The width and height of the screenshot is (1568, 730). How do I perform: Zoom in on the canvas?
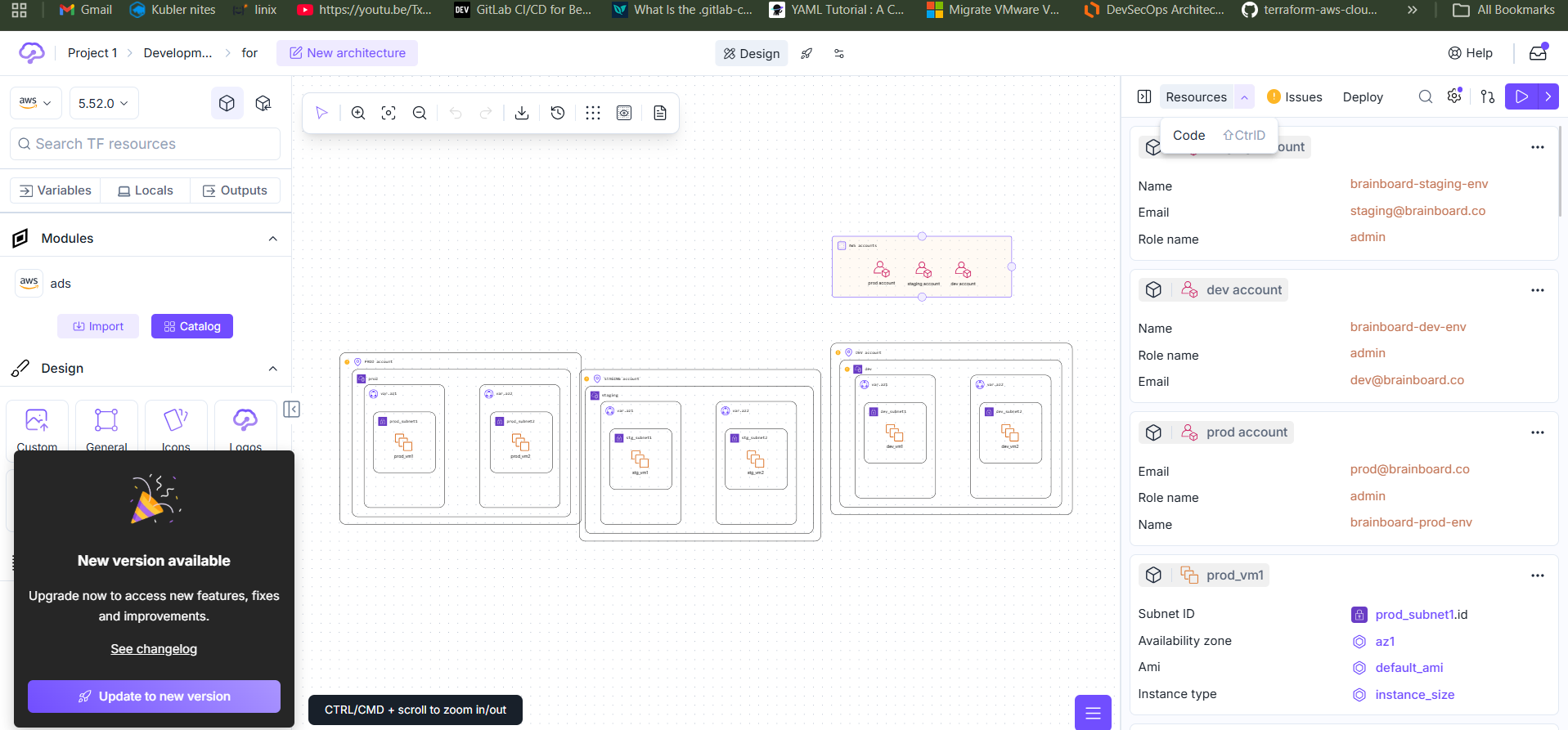click(x=358, y=113)
